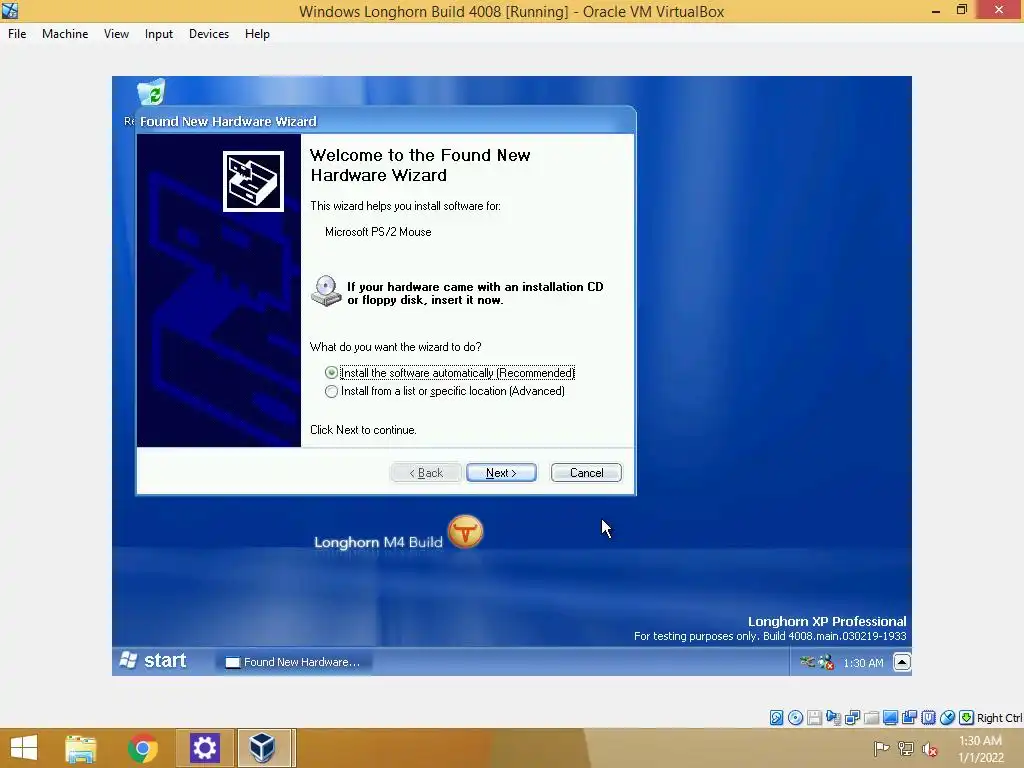The height and width of the screenshot is (768, 1024).
Task: Click the guest tray passport messenger icon with red X
Action: pyautogui.click(x=826, y=662)
